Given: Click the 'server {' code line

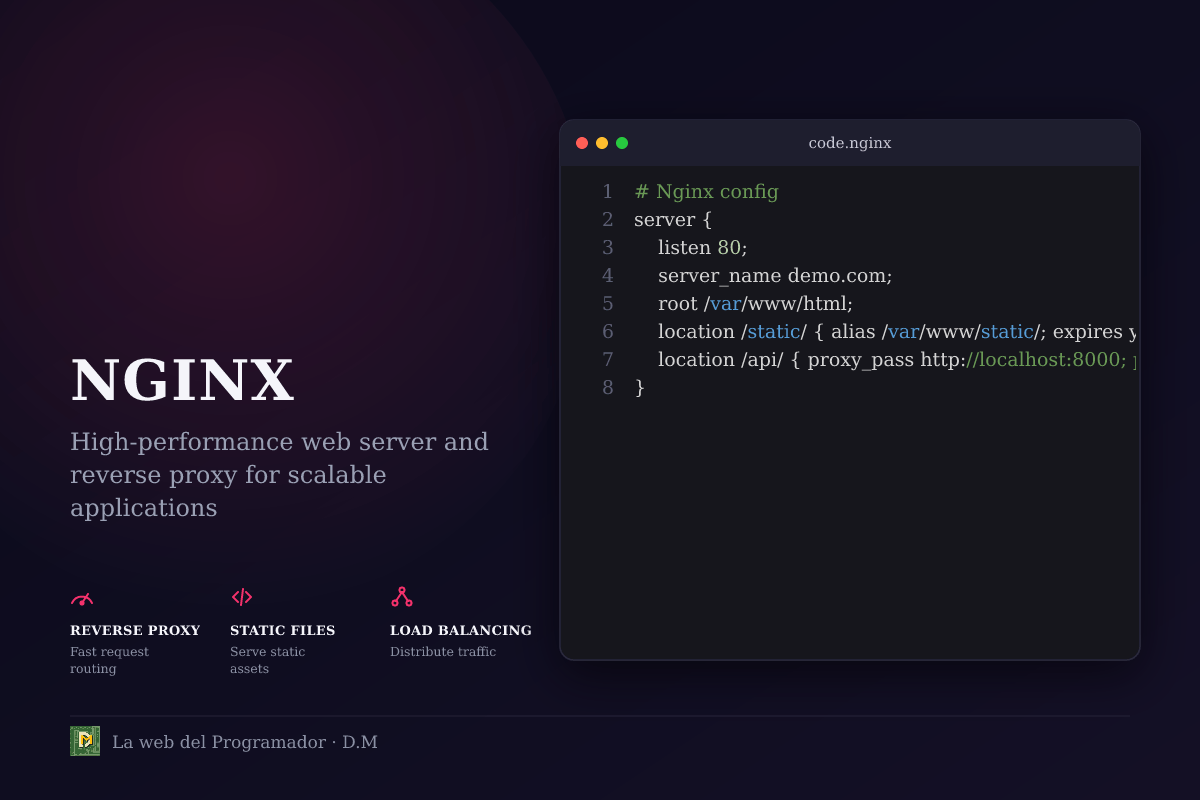Looking at the screenshot, I should click(x=673, y=220).
